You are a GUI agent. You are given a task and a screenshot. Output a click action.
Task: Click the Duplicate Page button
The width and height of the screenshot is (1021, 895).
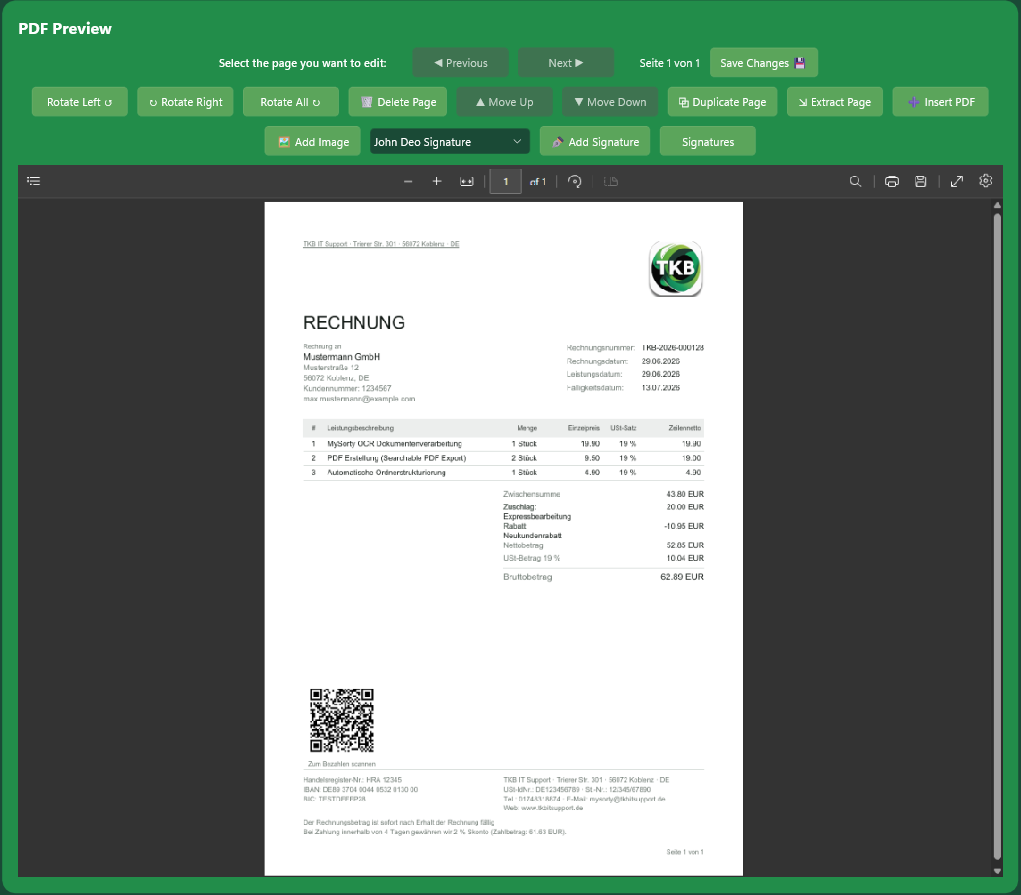pyautogui.click(x=722, y=102)
